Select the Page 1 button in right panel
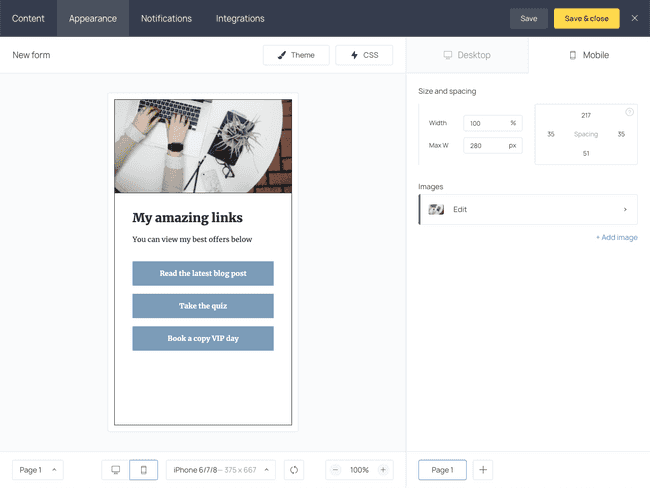650x488 pixels. 442,470
